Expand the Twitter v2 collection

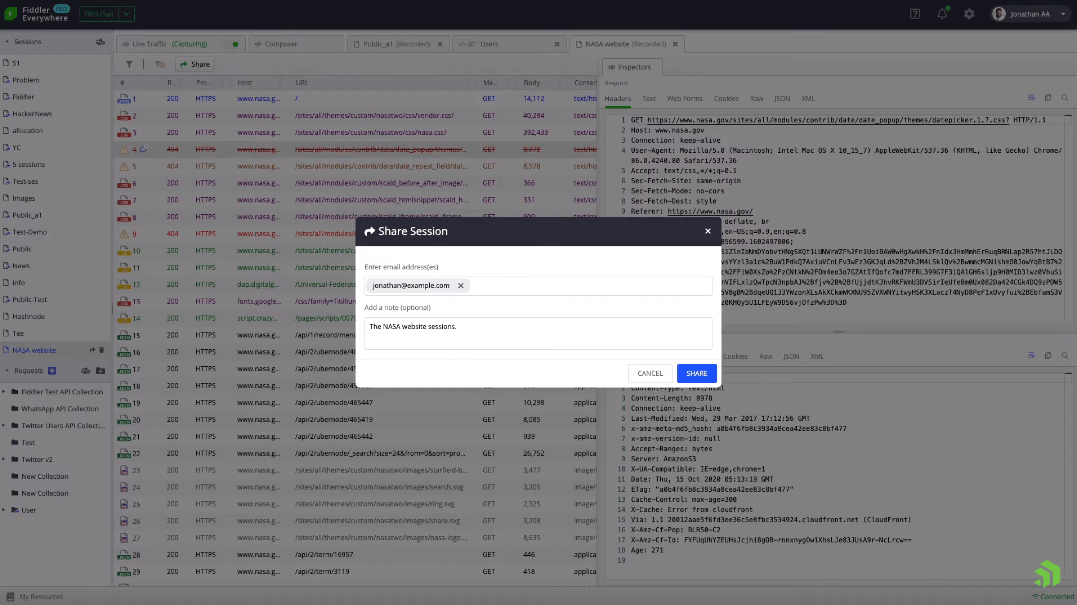click(x=4, y=459)
